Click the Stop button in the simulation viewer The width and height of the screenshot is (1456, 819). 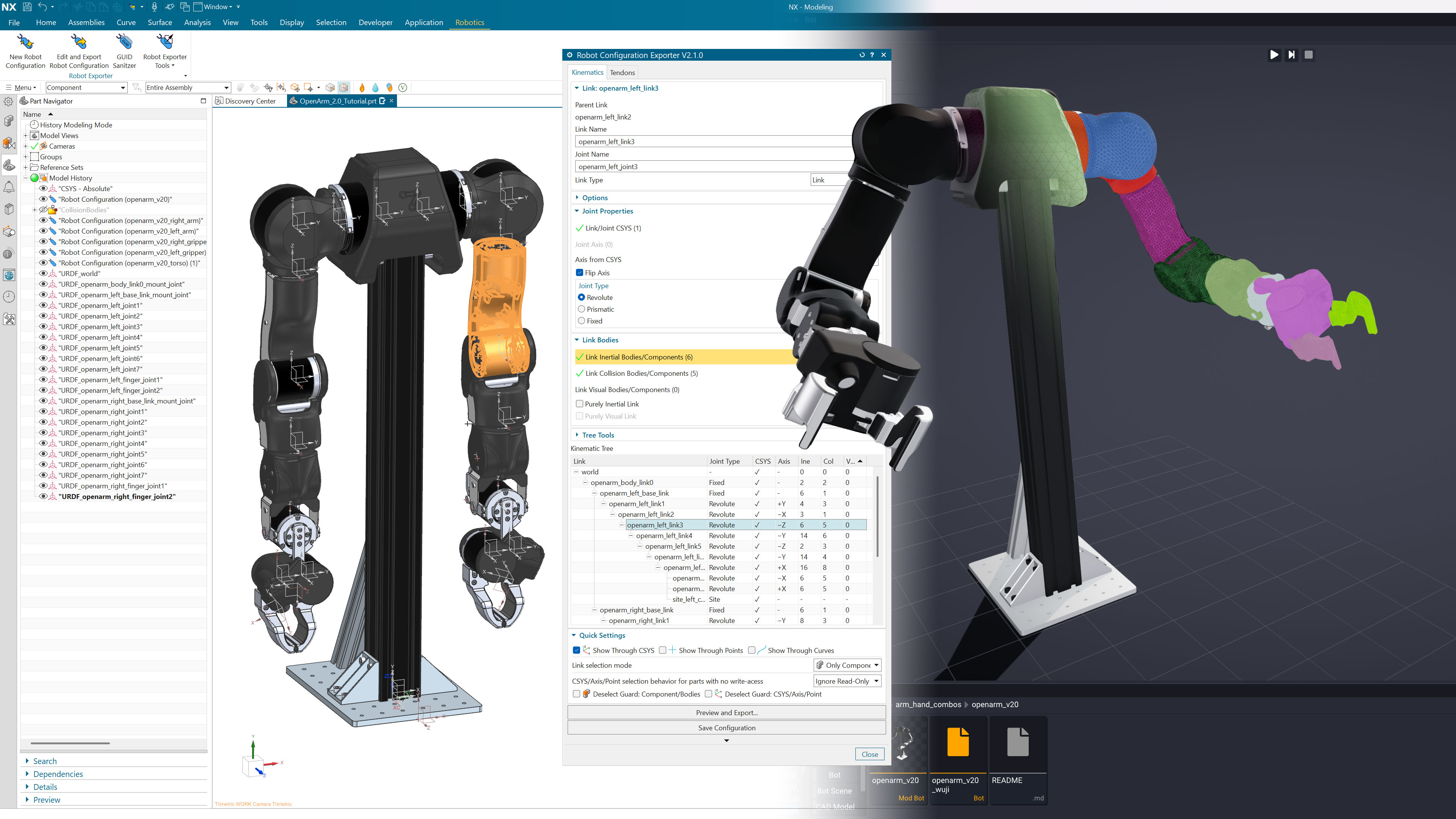[1309, 55]
